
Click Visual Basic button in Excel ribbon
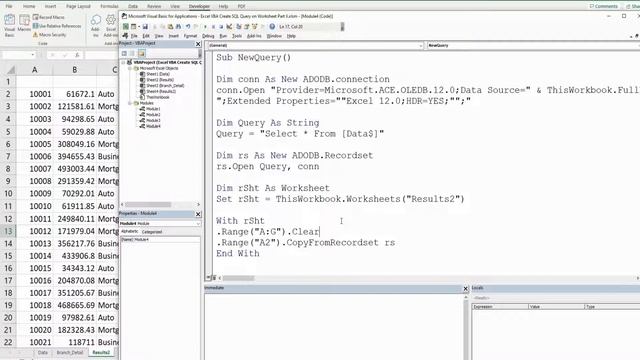(9, 26)
